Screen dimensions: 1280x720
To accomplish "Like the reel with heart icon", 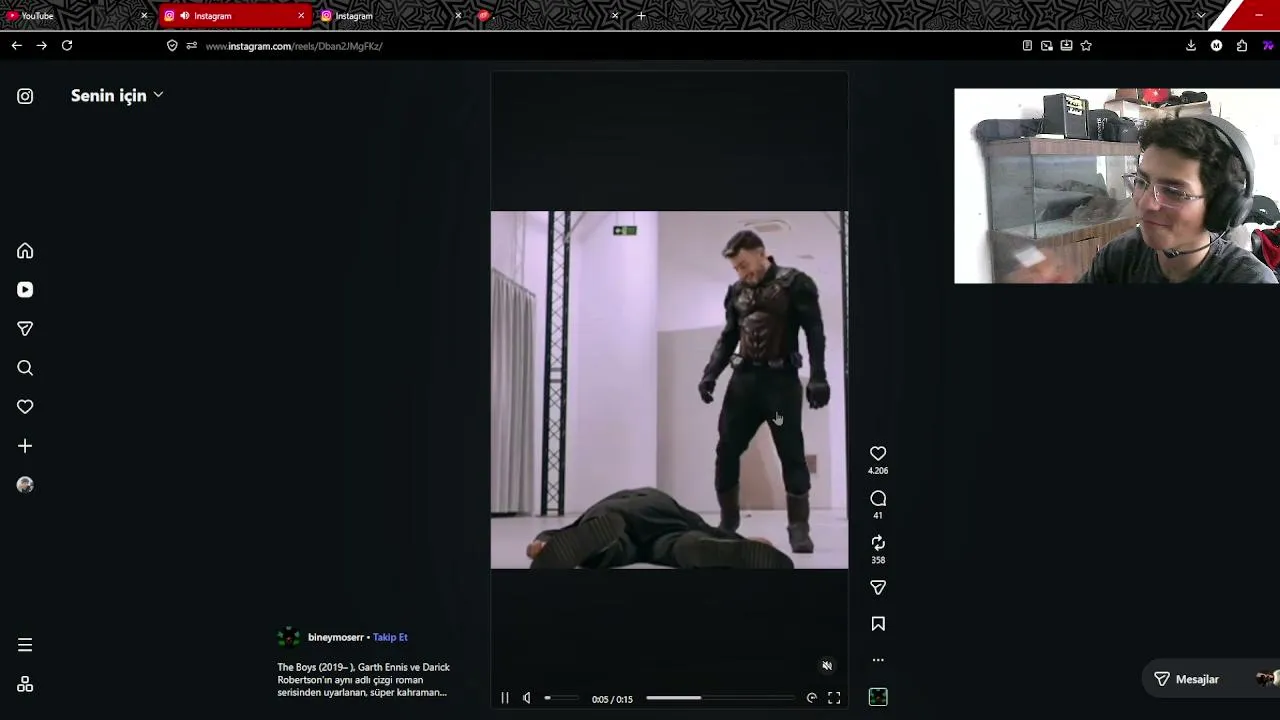I will tap(878, 453).
